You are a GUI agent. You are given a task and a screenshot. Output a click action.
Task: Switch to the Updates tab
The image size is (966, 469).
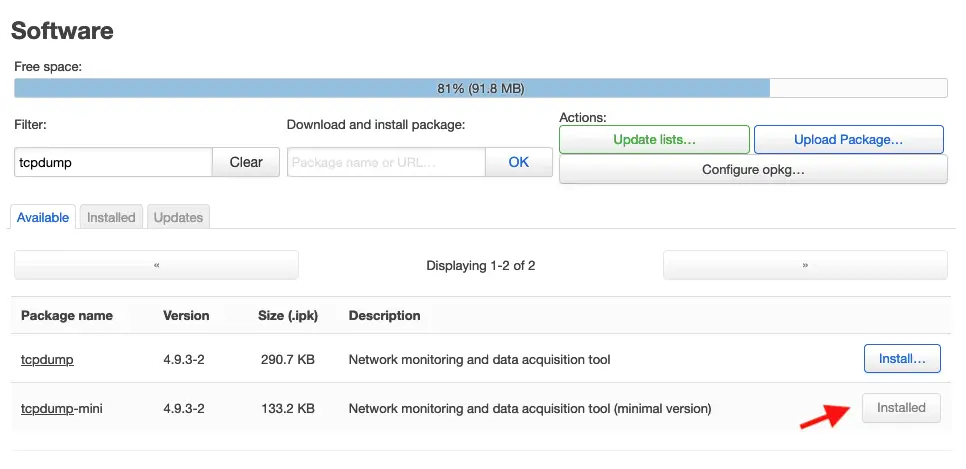[178, 218]
